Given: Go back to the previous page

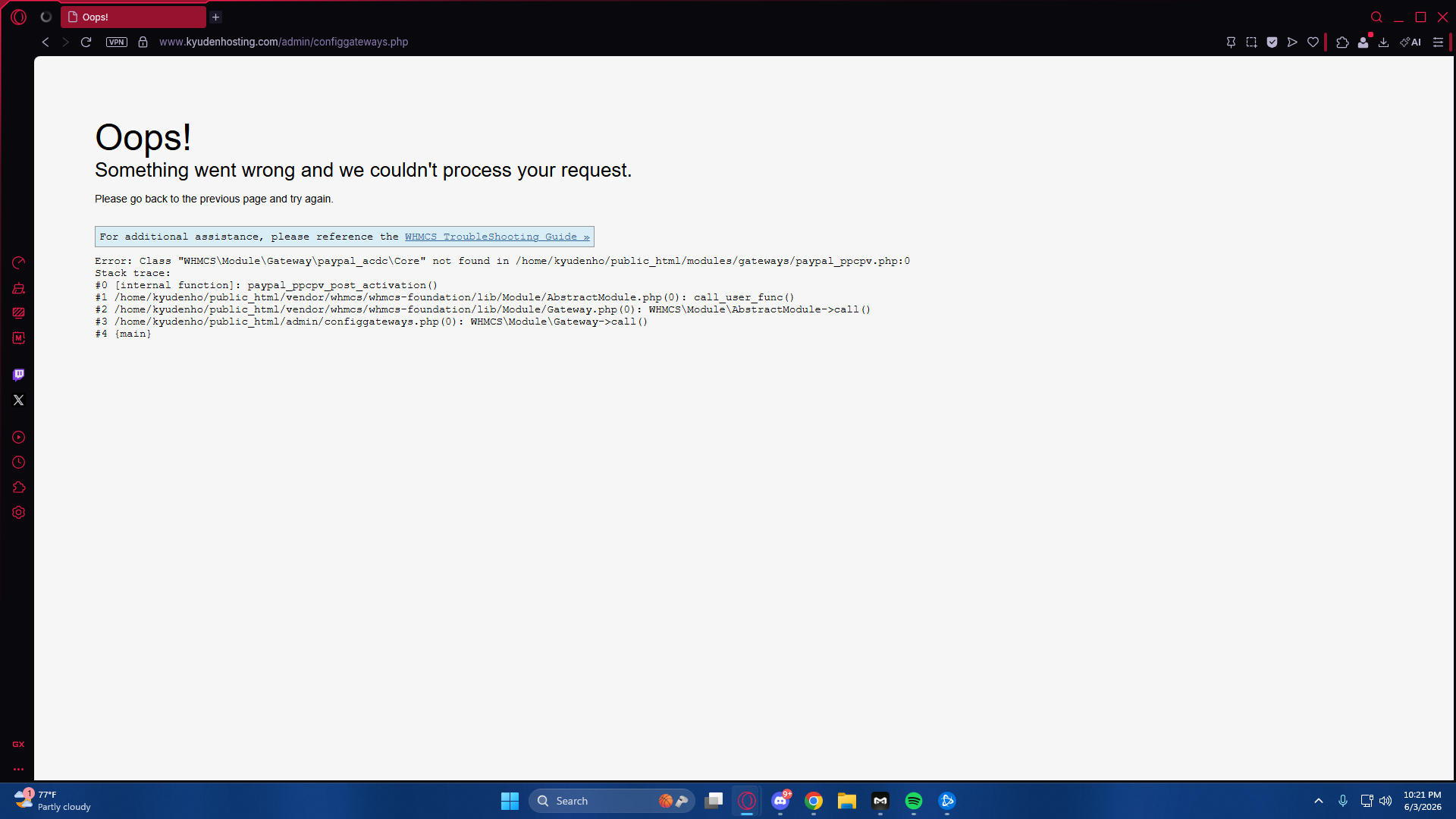Looking at the screenshot, I should [45, 42].
